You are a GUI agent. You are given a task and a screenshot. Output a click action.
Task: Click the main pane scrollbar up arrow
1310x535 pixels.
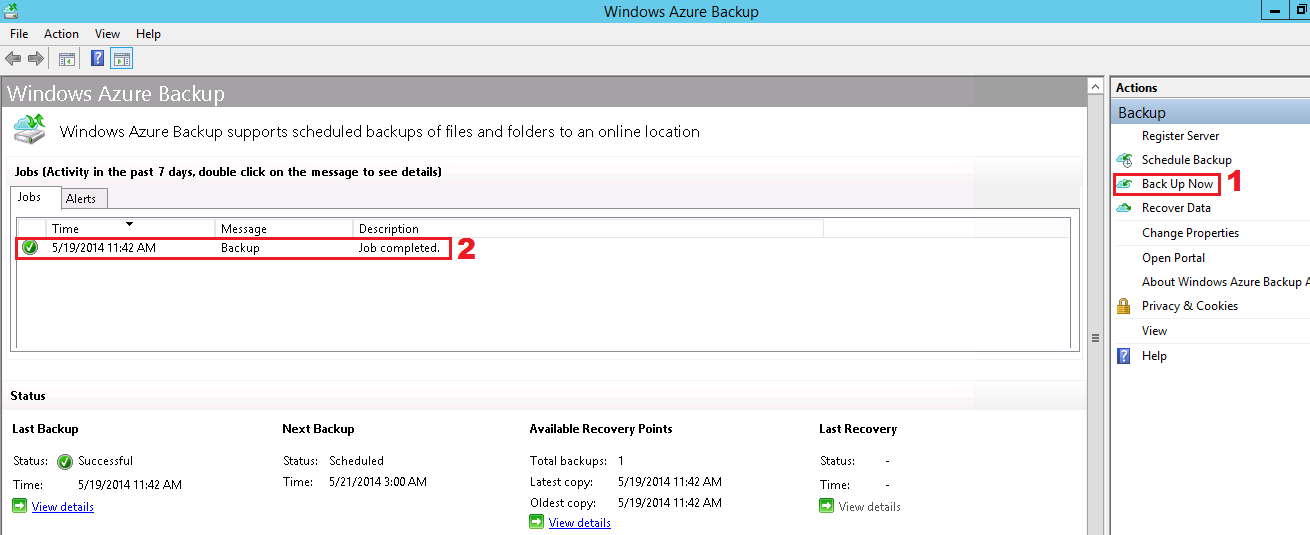[x=1095, y=88]
